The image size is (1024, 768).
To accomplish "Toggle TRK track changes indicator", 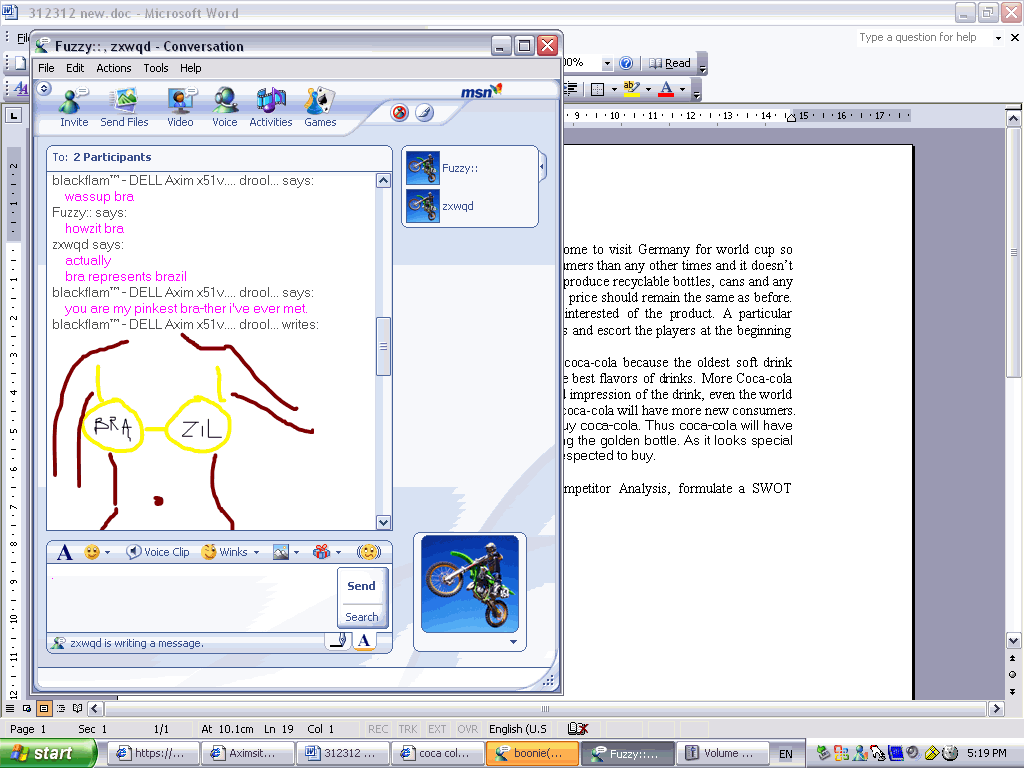I will pos(408,729).
